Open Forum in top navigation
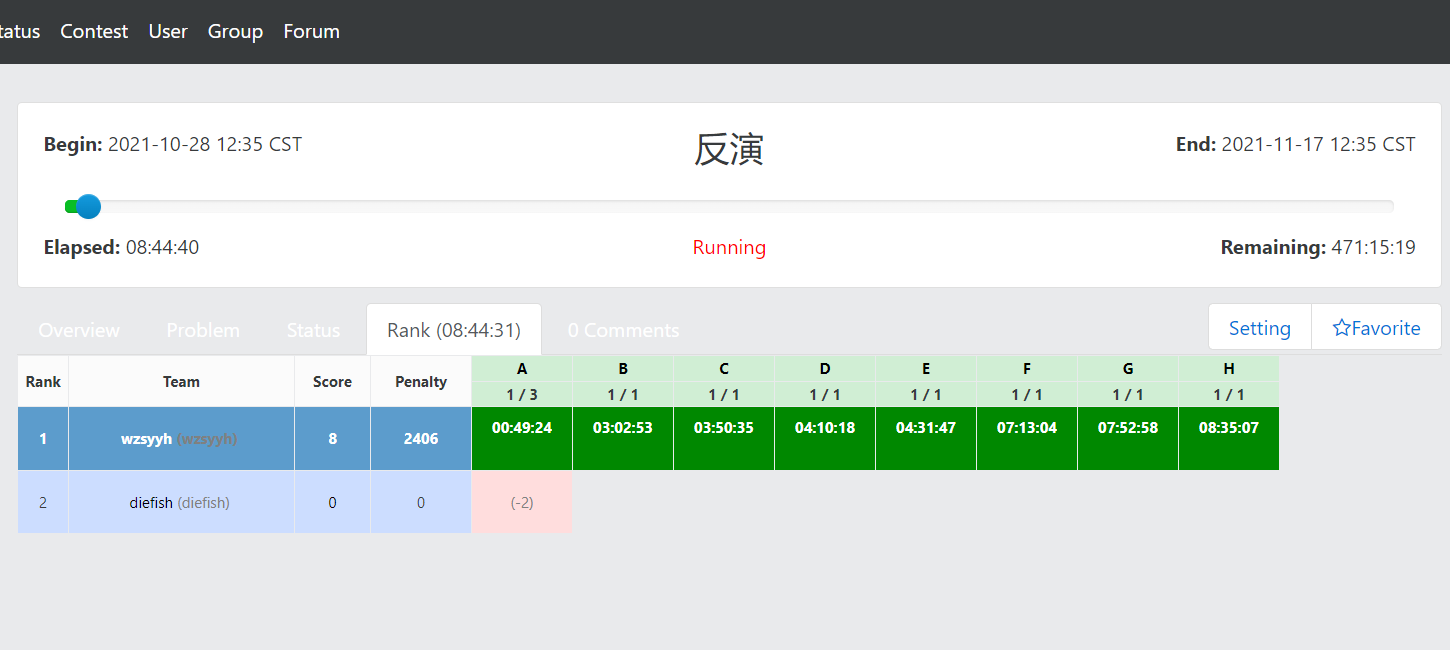This screenshot has height=650, width=1450. pos(311,31)
